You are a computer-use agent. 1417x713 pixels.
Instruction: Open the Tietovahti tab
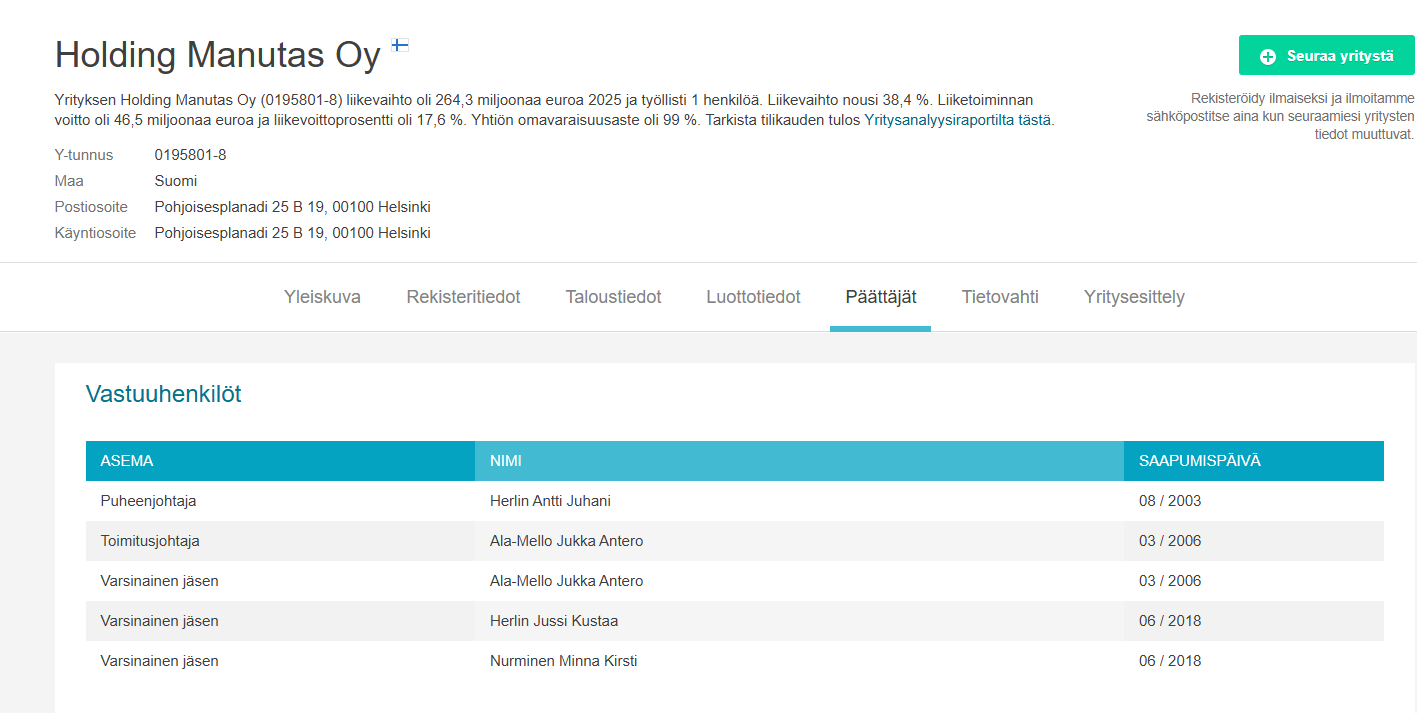(x=1000, y=297)
